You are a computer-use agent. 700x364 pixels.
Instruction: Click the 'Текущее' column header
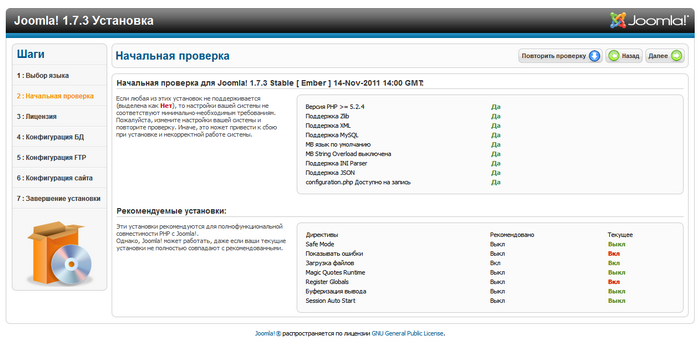(620, 234)
